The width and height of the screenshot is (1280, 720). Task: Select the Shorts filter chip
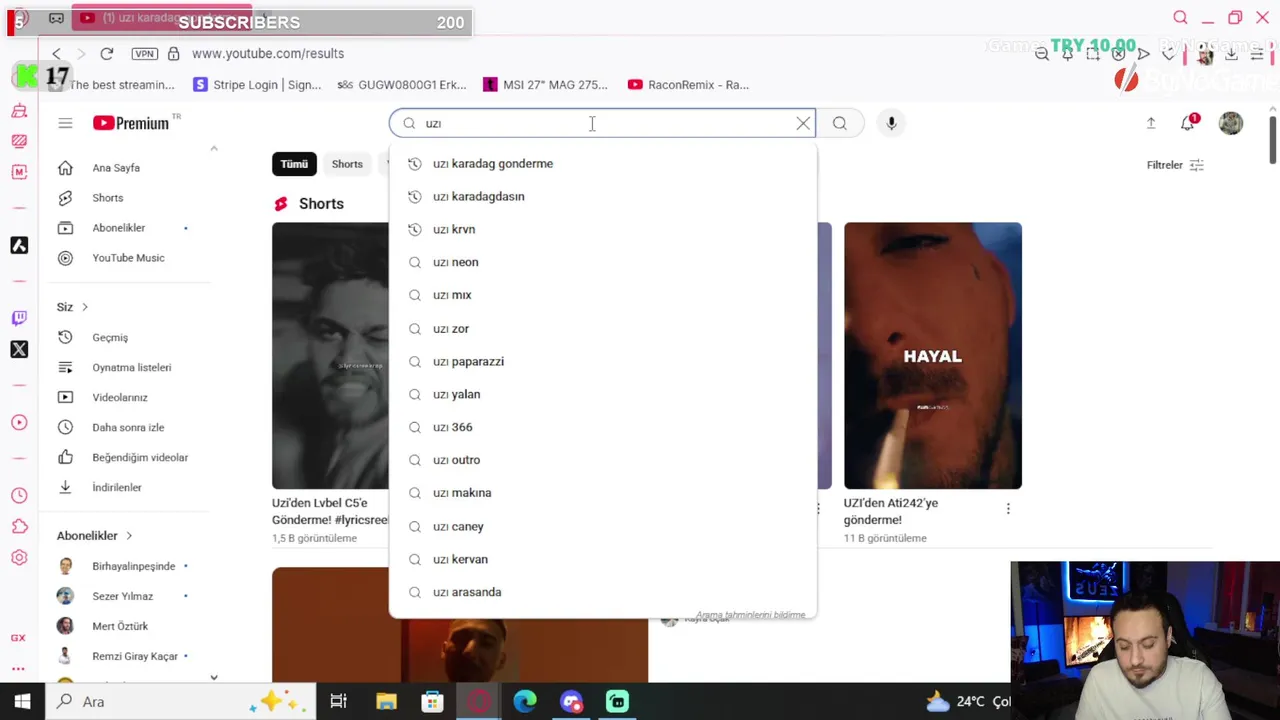pos(347,164)
